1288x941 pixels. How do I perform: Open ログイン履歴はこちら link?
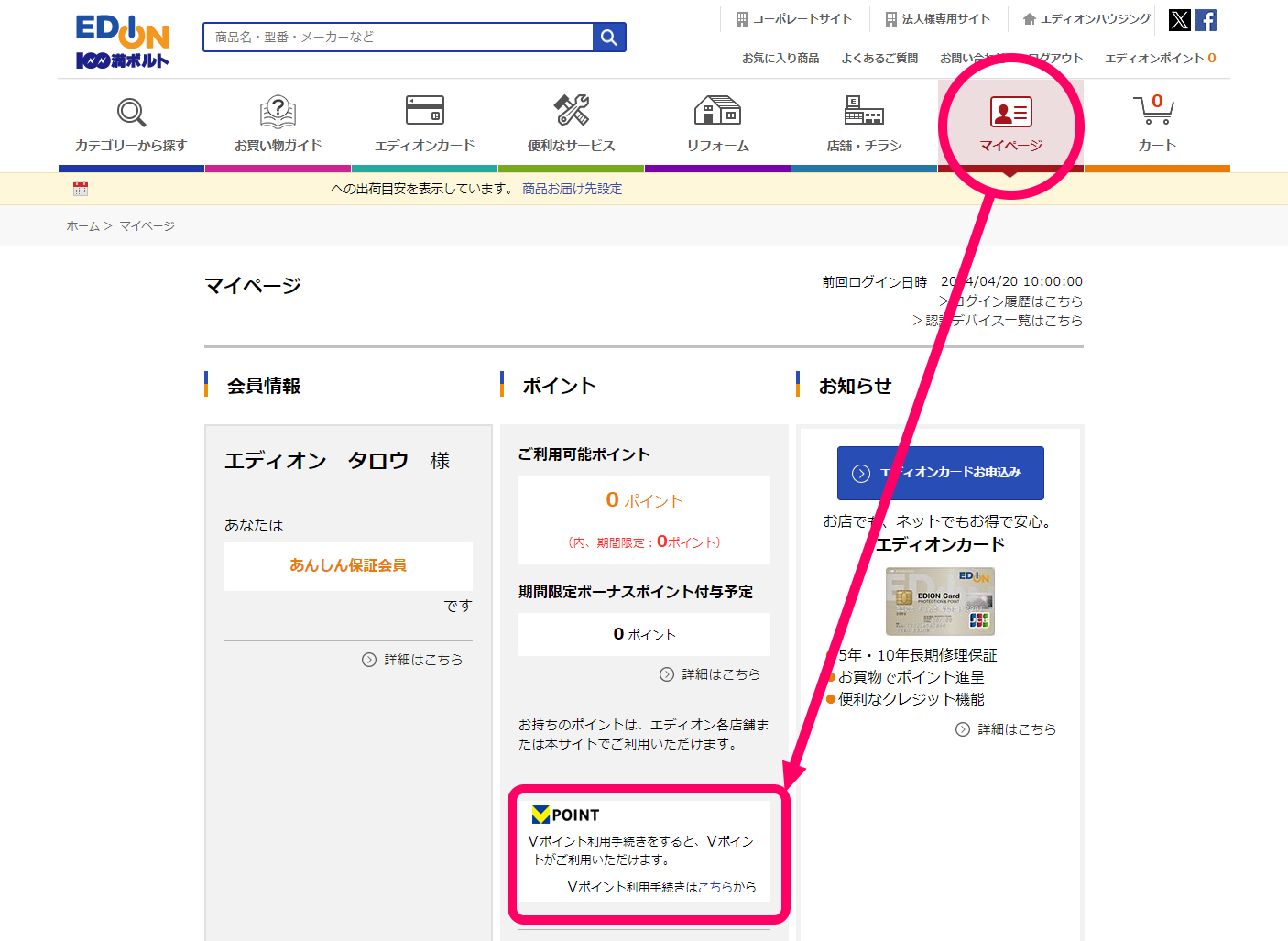coord(1011,301)
